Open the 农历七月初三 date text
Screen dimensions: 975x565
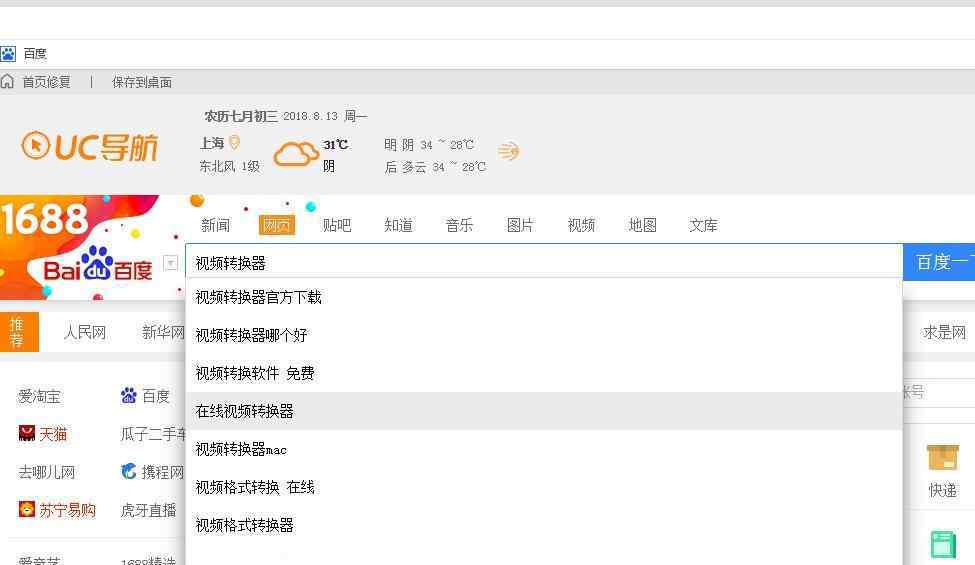241,116
